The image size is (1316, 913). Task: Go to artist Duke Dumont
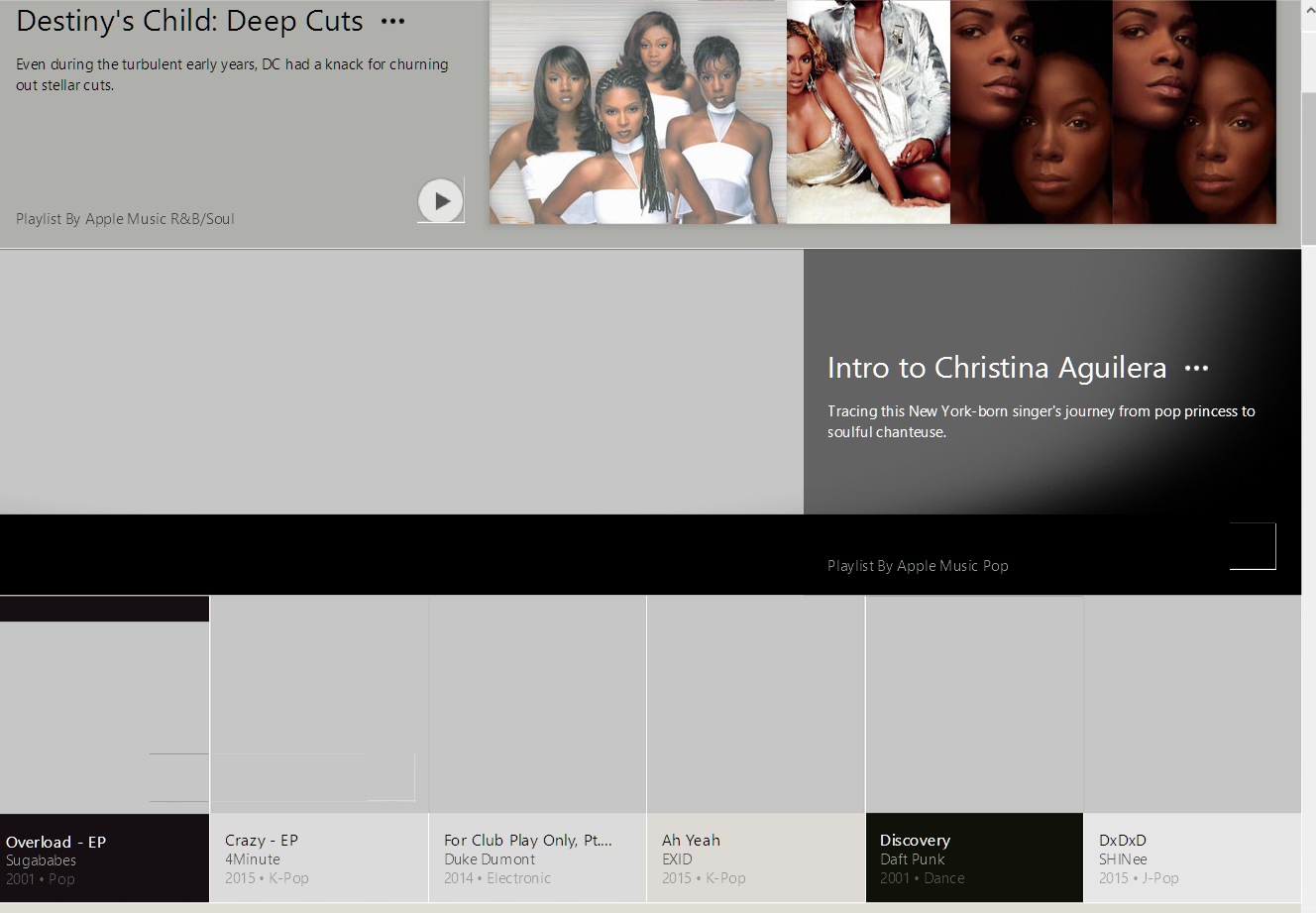tap(490, 859)
